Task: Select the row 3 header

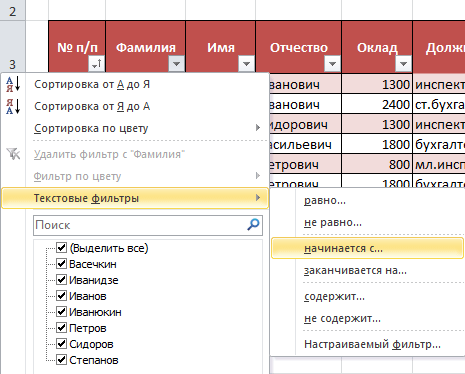Action: (12, 46)
